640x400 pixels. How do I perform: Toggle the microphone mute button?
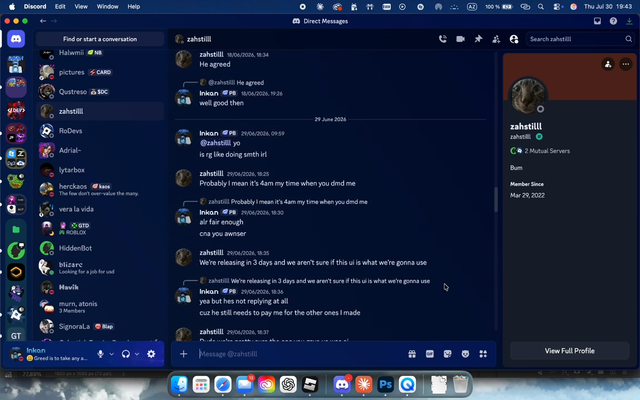point(100,354)
